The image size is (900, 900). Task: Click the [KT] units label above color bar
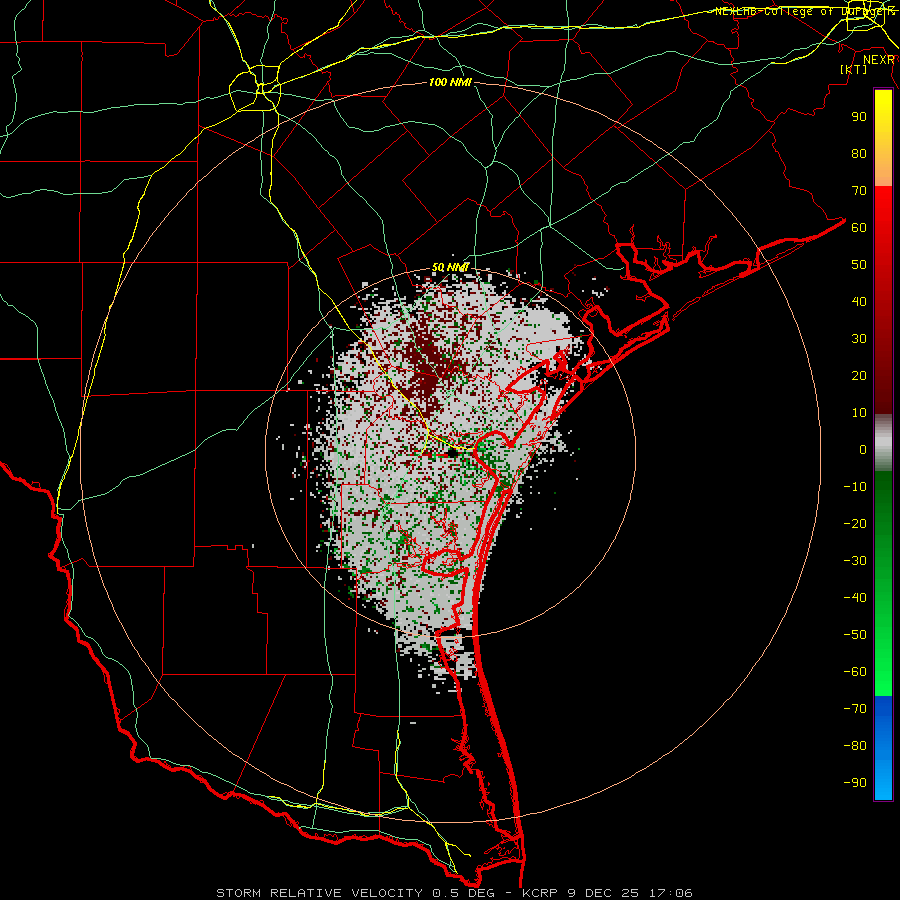pos(854,69)
